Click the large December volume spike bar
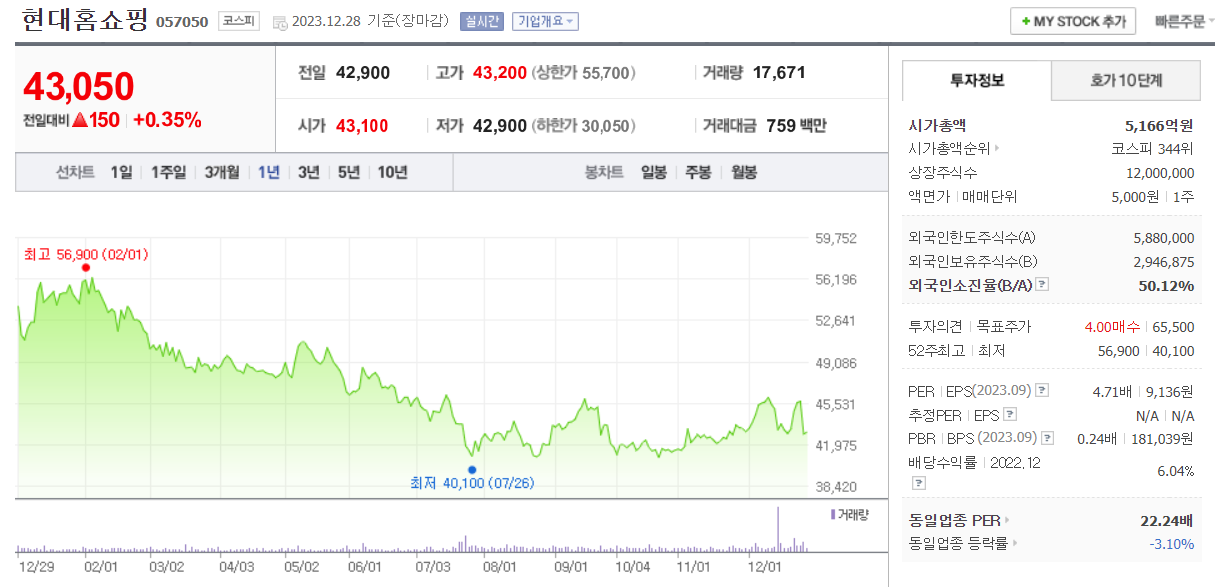The image size is (1219, 587). coord(777,529)
